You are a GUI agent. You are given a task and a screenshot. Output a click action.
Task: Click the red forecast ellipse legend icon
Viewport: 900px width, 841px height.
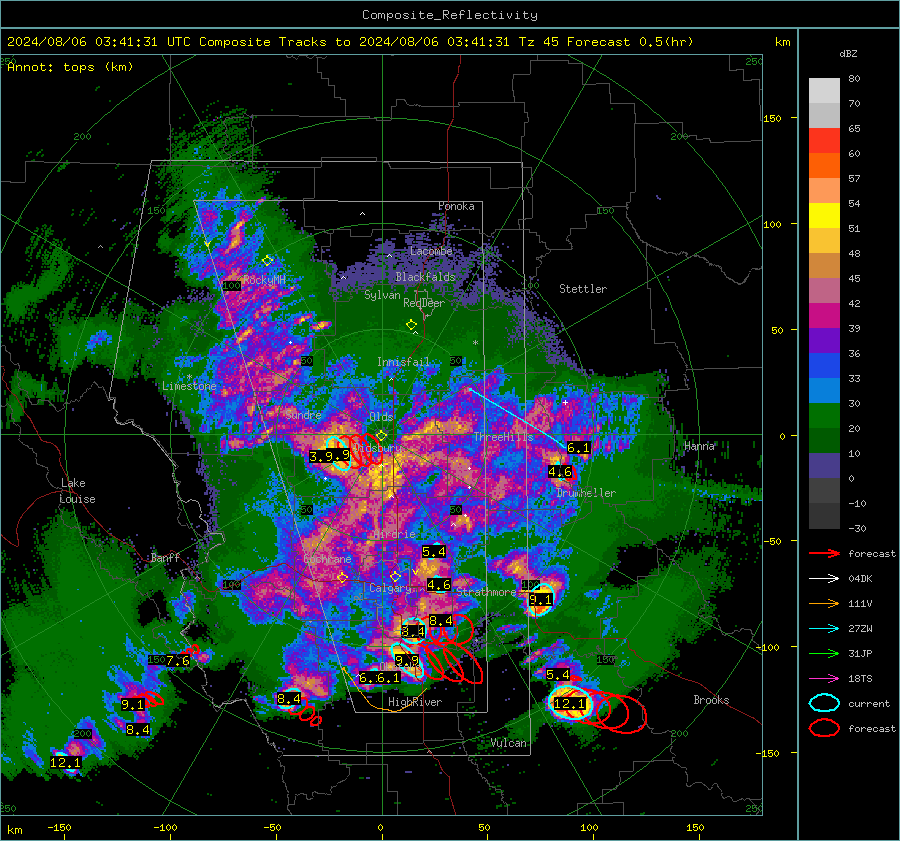tap(824, 728)
